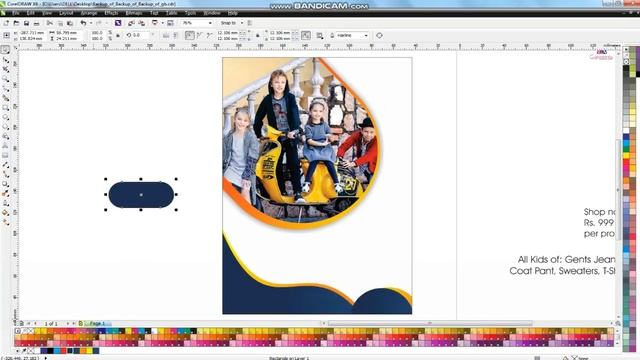Select the Color Eyedropper tool
The width and height of the screenshot is (640, 360).
tap(5, 193)
